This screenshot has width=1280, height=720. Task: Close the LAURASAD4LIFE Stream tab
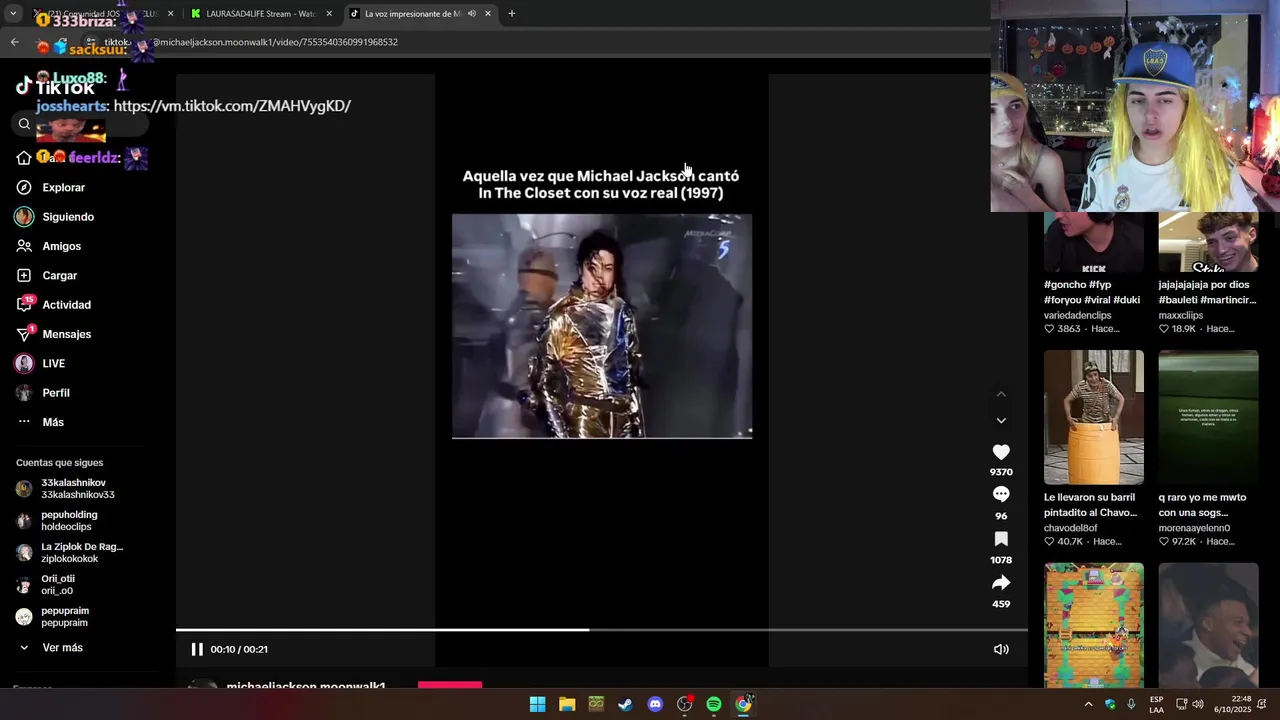tap(329, 14)
